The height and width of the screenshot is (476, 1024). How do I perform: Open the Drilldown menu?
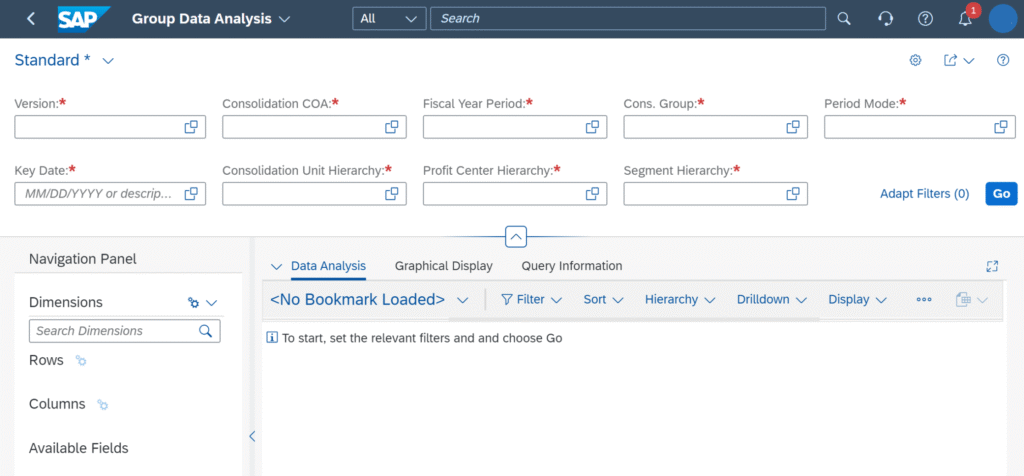coord(772,300)
